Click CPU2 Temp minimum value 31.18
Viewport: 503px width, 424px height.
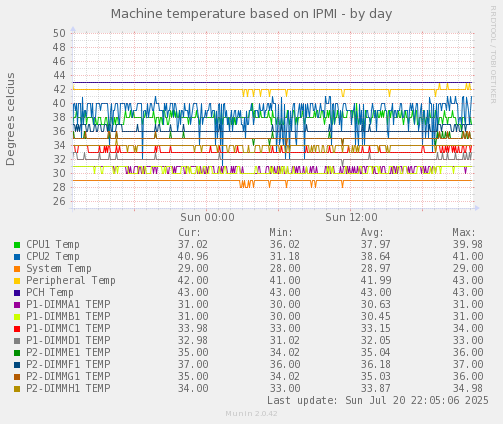[284, 256]
